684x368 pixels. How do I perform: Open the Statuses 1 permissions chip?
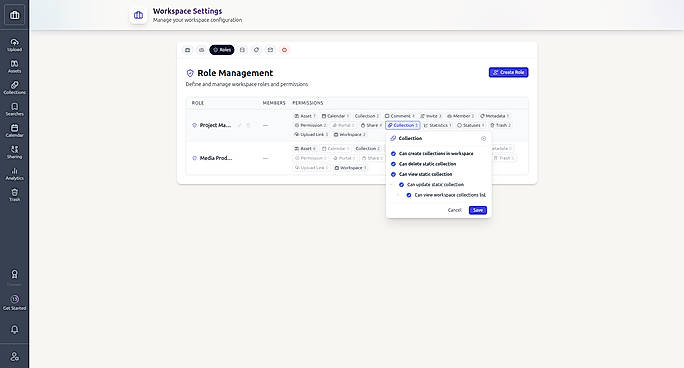pyautogui.click(x=471, y=125)
